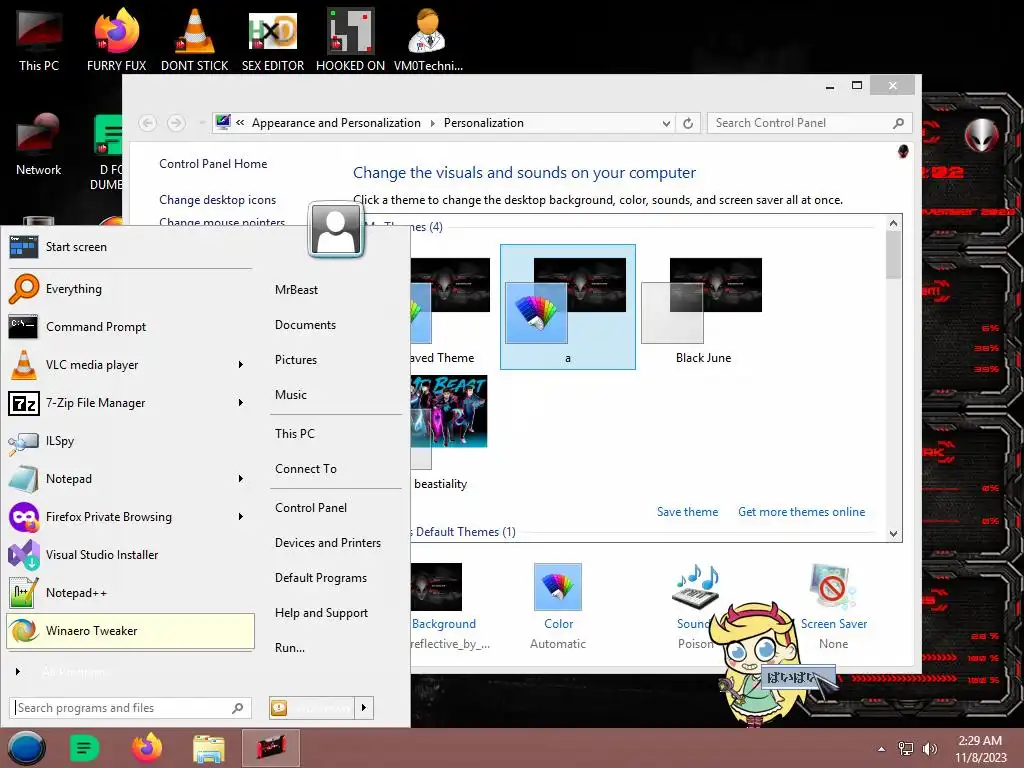1024x768 pixels.
Task: Click Search programs and files box
Action: 130,708
